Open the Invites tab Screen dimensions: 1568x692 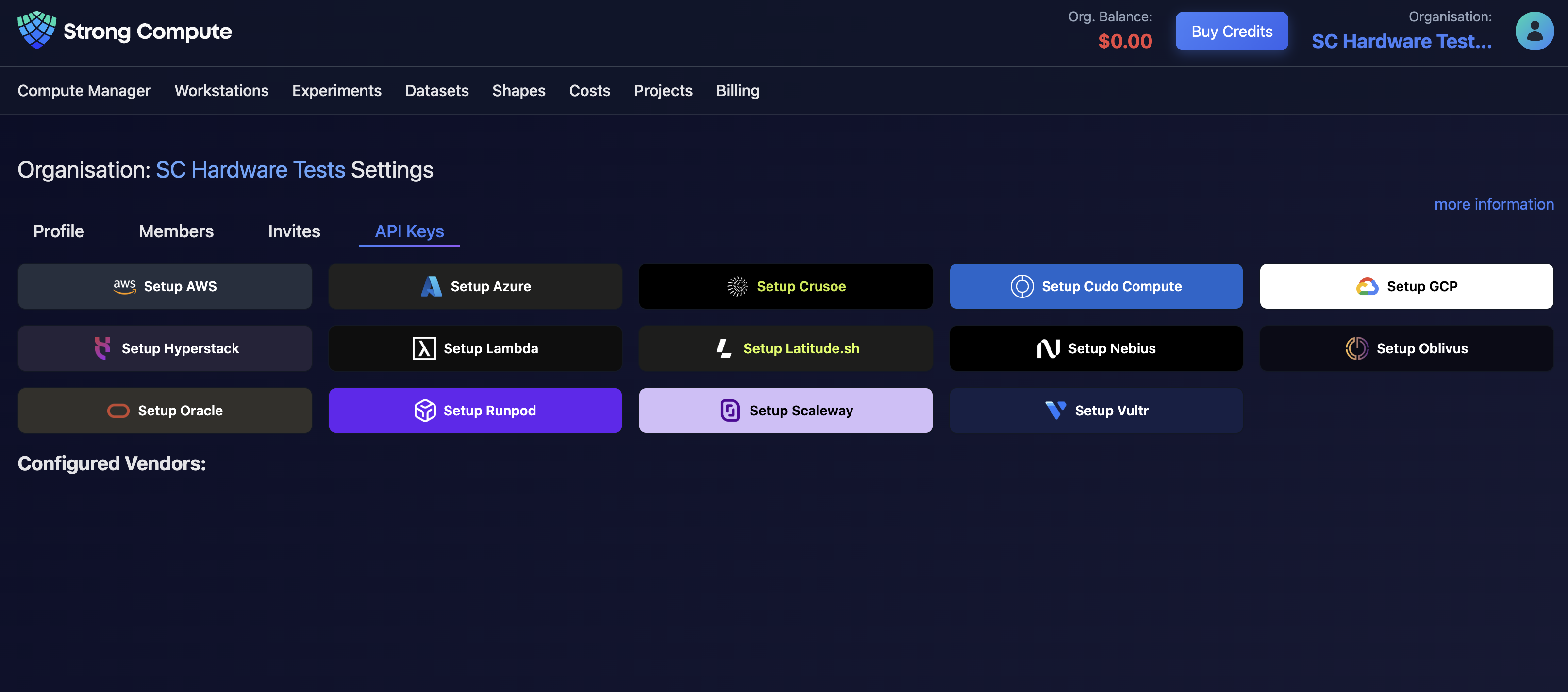[x=294, y=231]
